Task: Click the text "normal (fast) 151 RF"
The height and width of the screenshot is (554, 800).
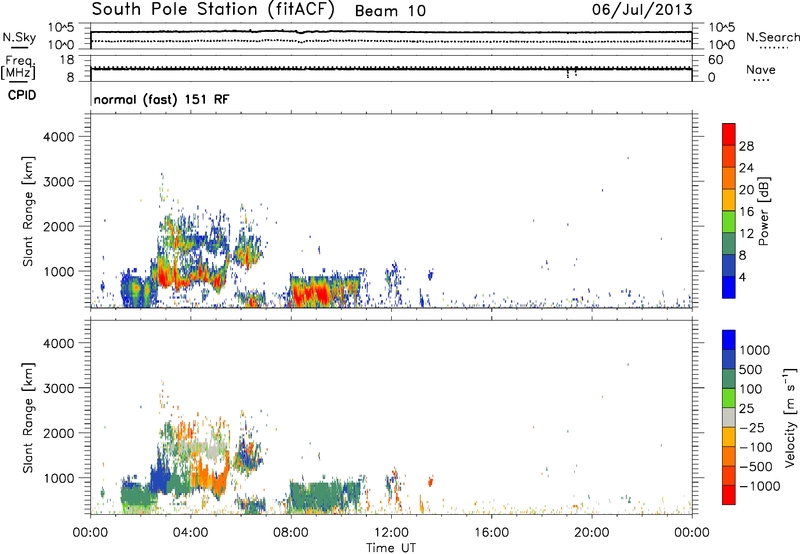Action: click(161, 99)
